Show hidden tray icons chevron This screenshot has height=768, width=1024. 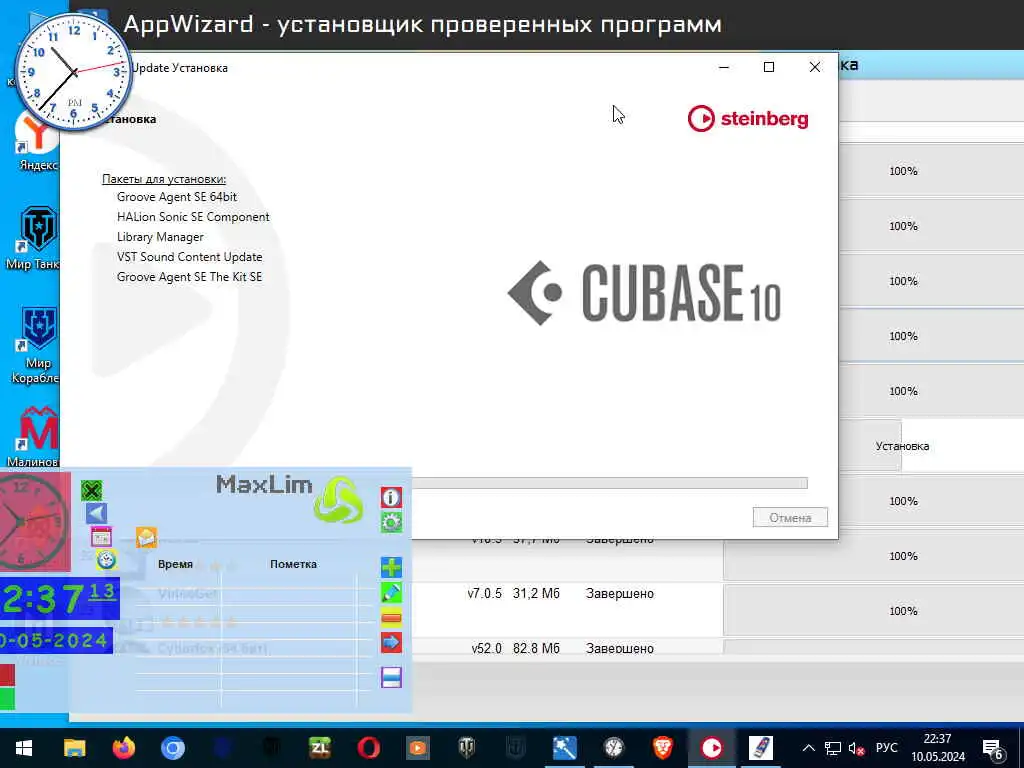point(808,748)
